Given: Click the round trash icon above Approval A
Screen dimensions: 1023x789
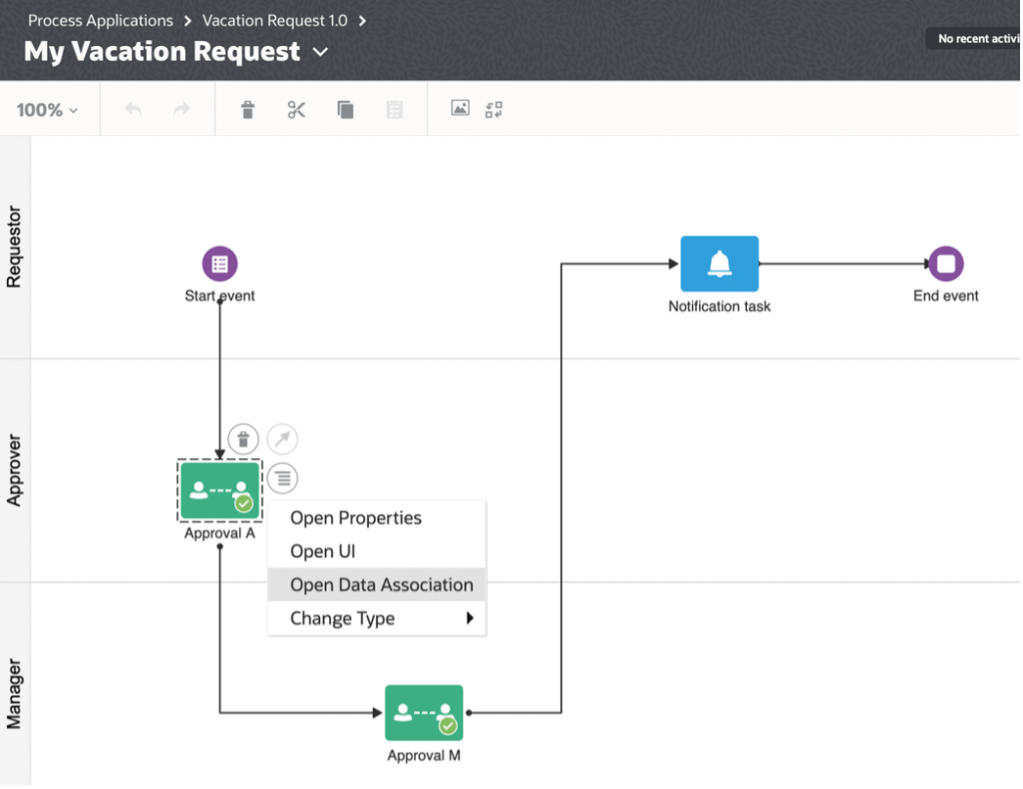Looking at the screenshot, I should [x=243, y=438].
